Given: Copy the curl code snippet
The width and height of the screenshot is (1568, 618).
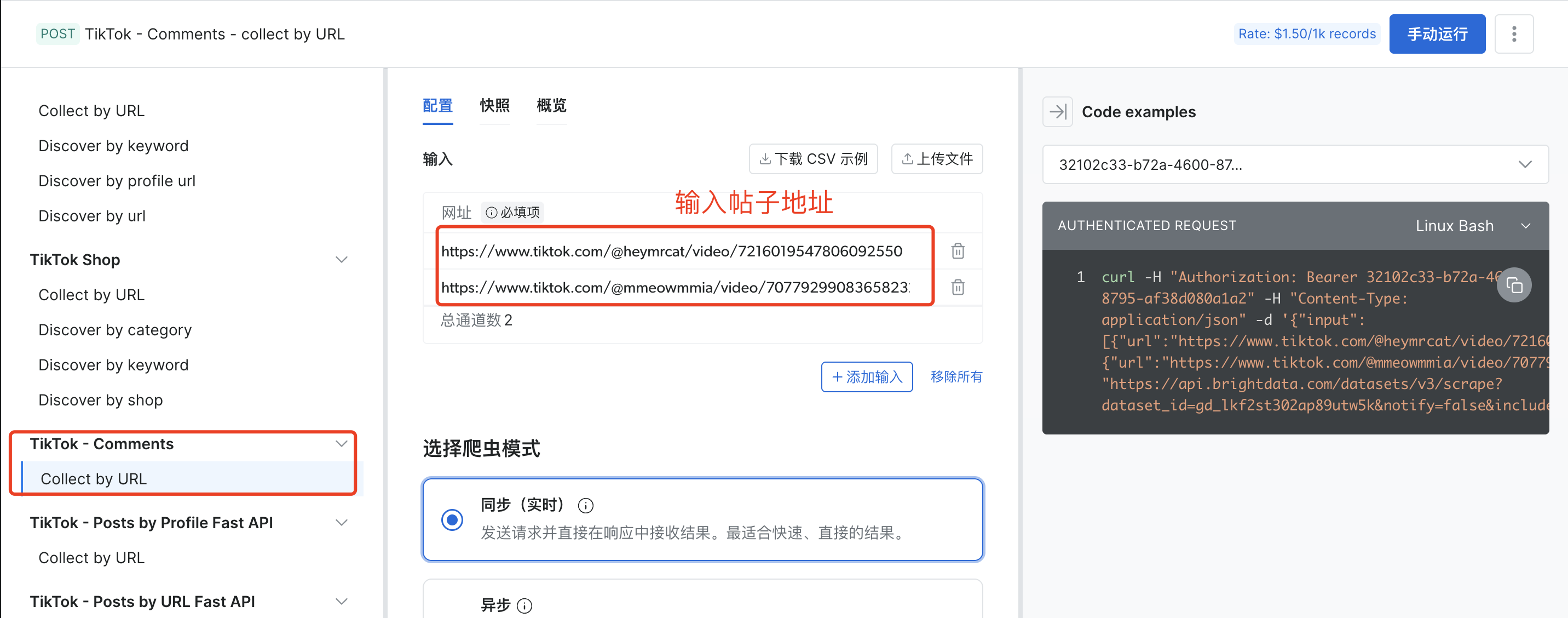Looking at the screenshot, I should pos(1514,285).
